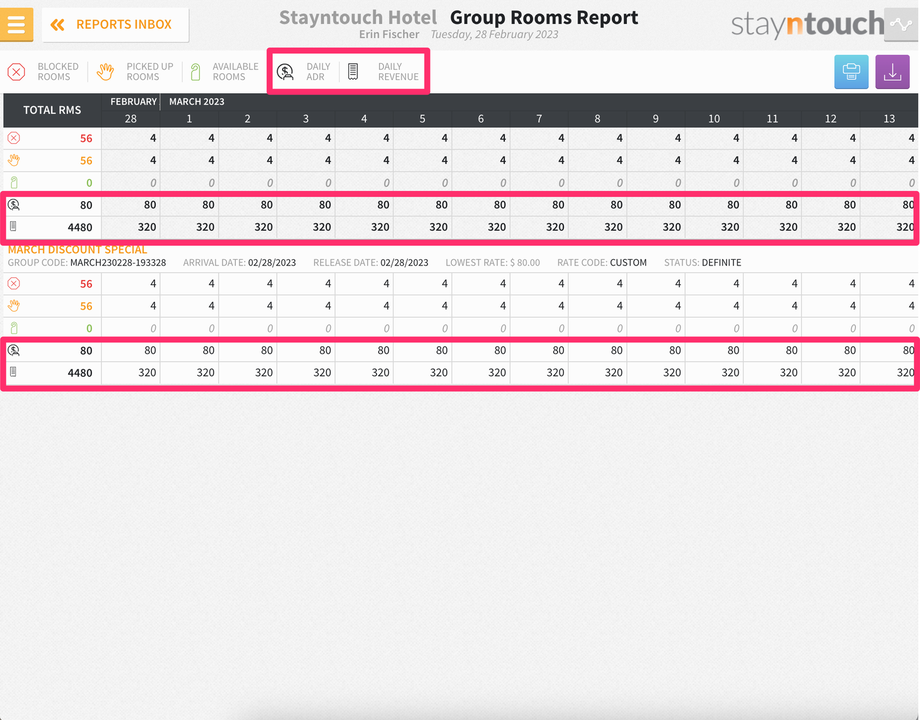Select status DEFINITE
920x720 pixels.
pos(722,263)
